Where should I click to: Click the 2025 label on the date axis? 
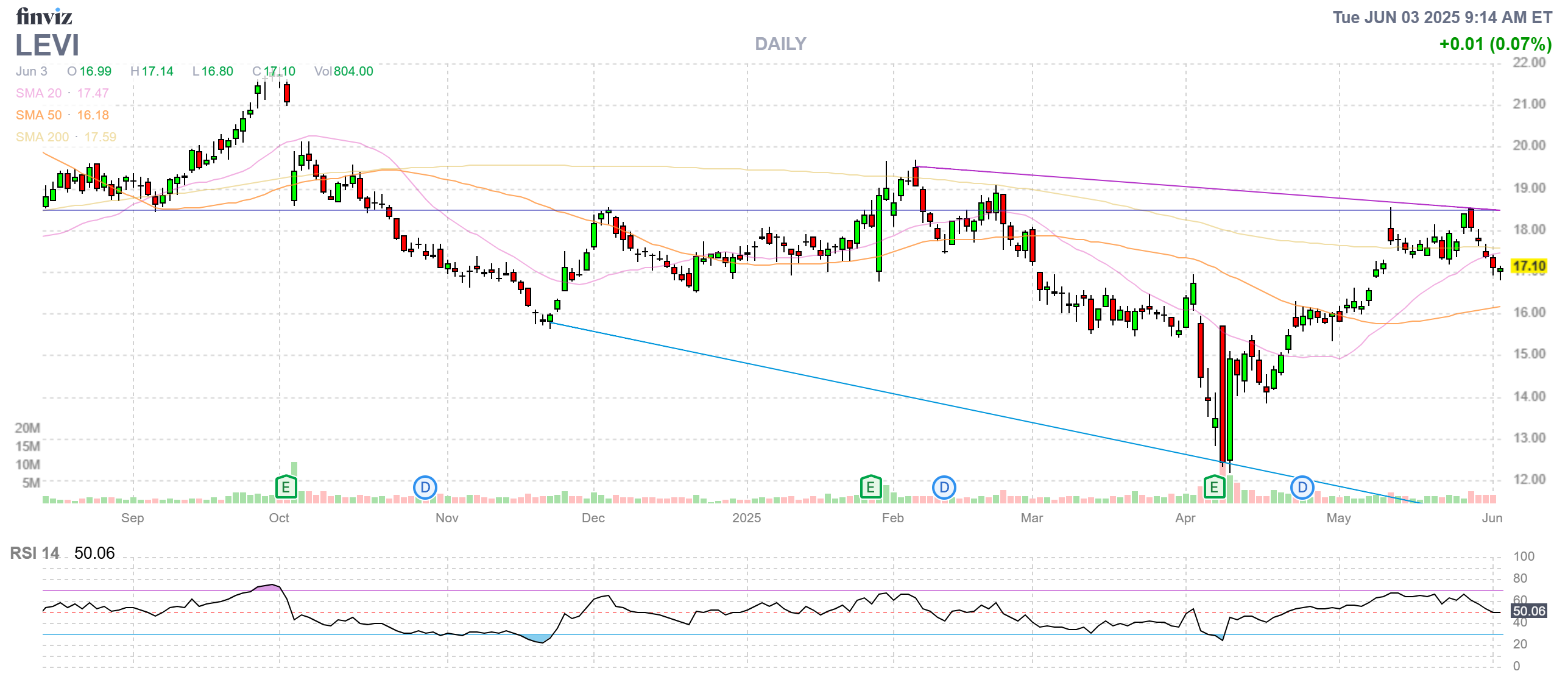(746, 518)
